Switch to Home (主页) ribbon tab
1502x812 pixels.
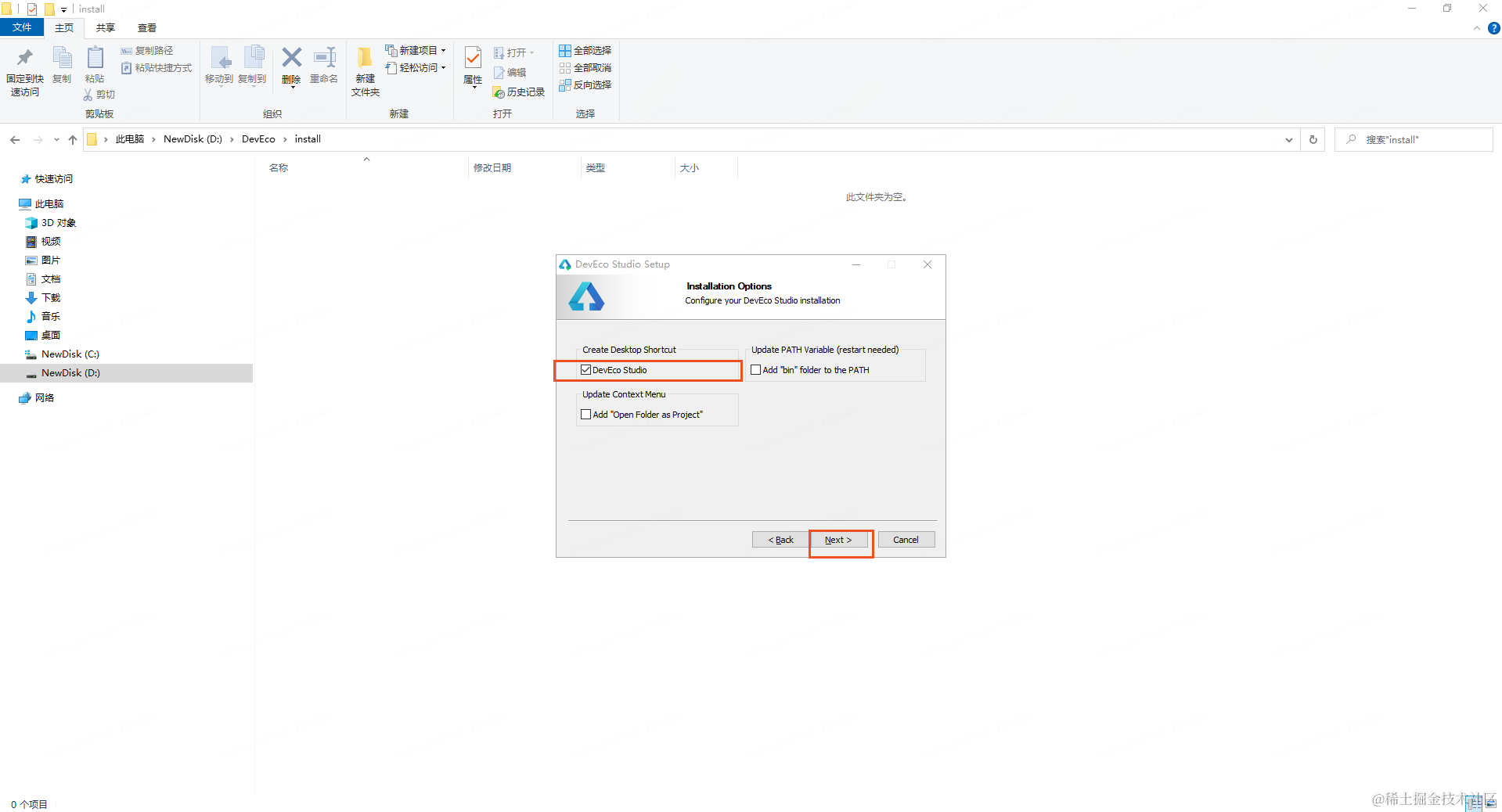pyautogui.click(x=64, y=28)
